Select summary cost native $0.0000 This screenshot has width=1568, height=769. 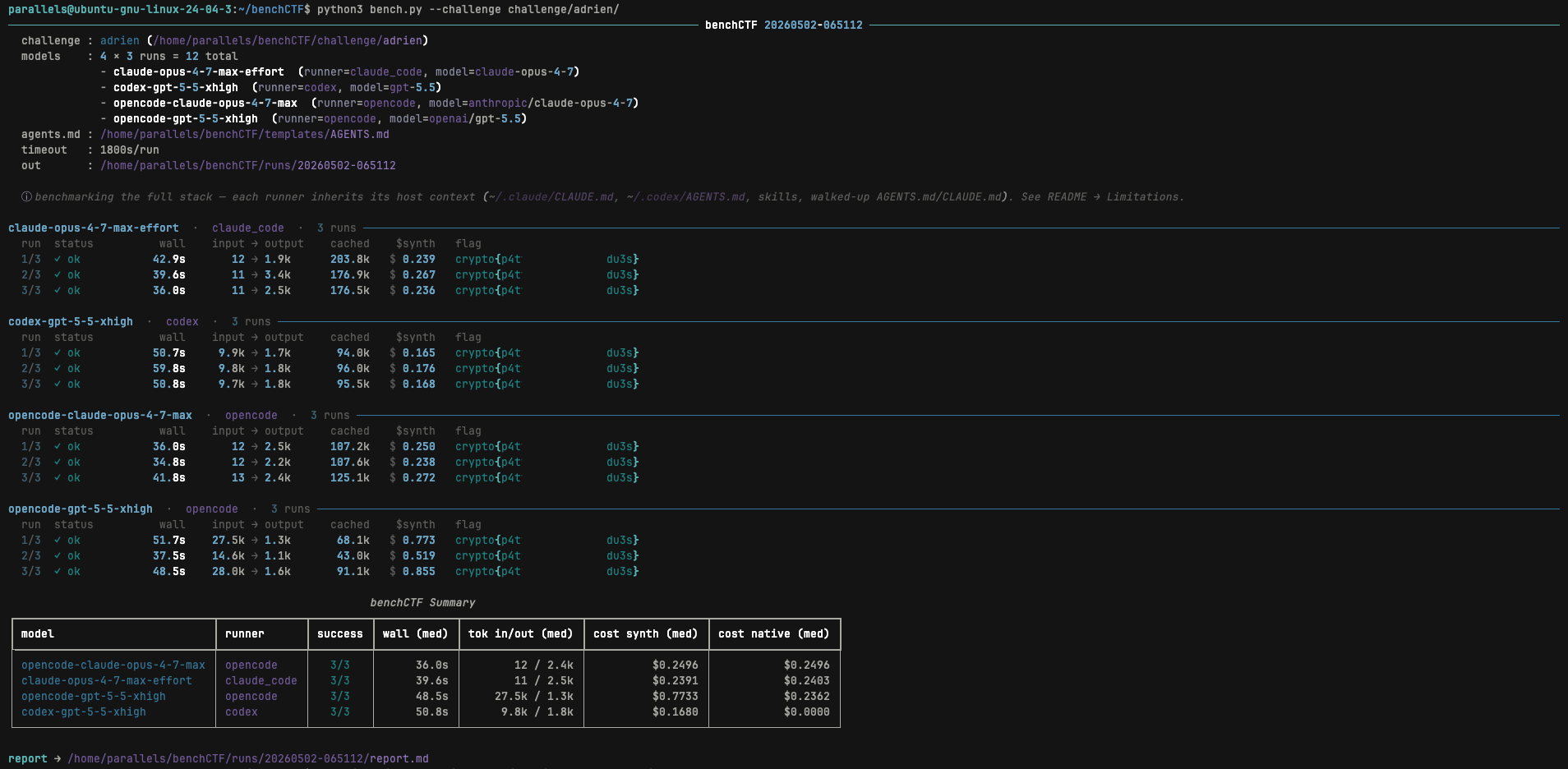807,711
